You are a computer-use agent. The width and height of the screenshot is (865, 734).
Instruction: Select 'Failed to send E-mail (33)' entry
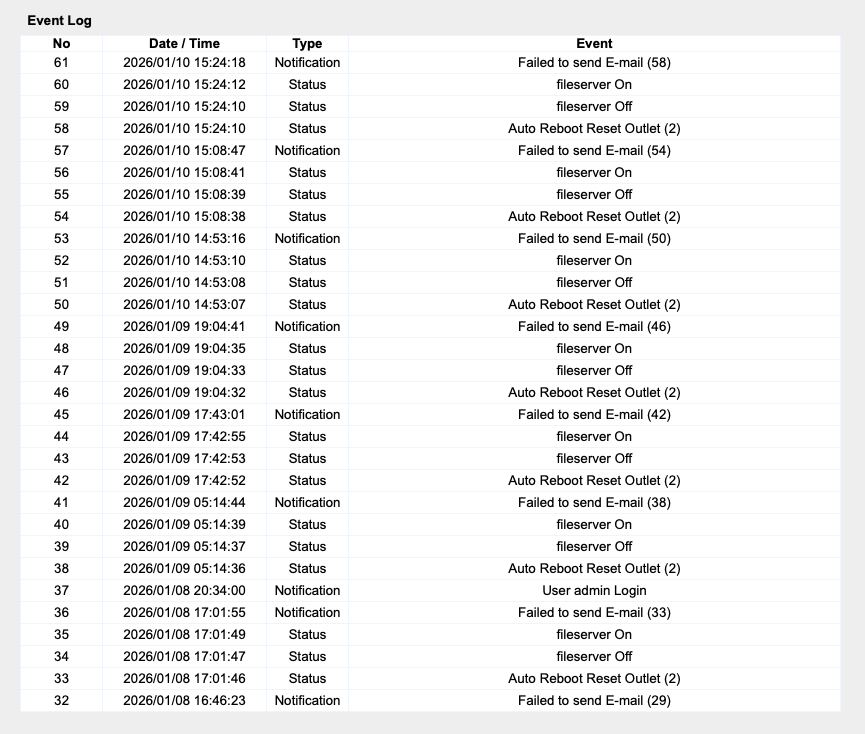pos(594,613)
